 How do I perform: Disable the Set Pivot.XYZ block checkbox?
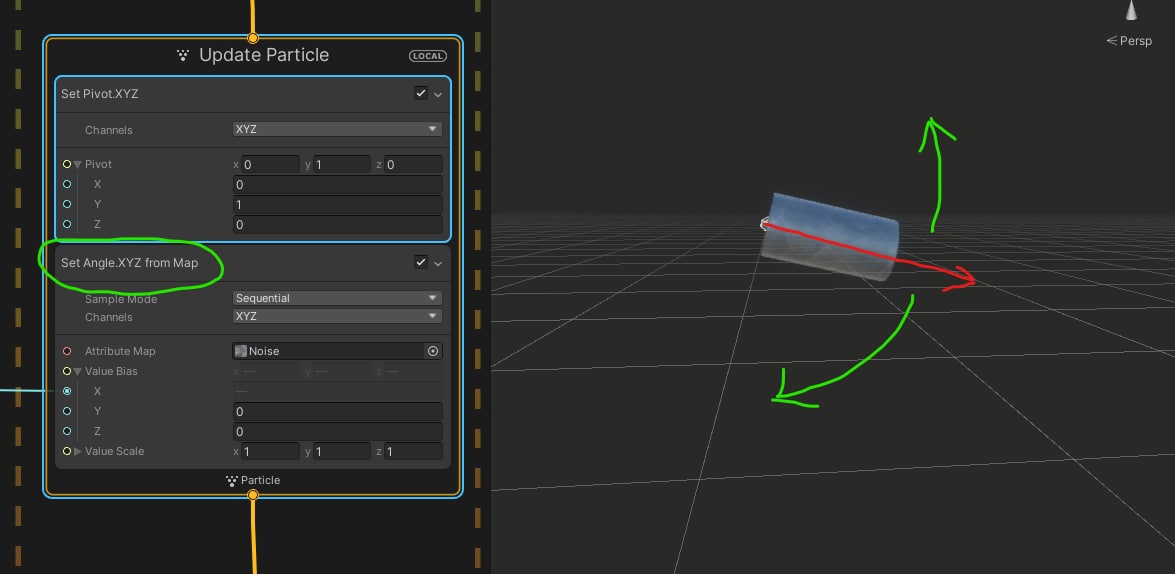coord(420,94)
